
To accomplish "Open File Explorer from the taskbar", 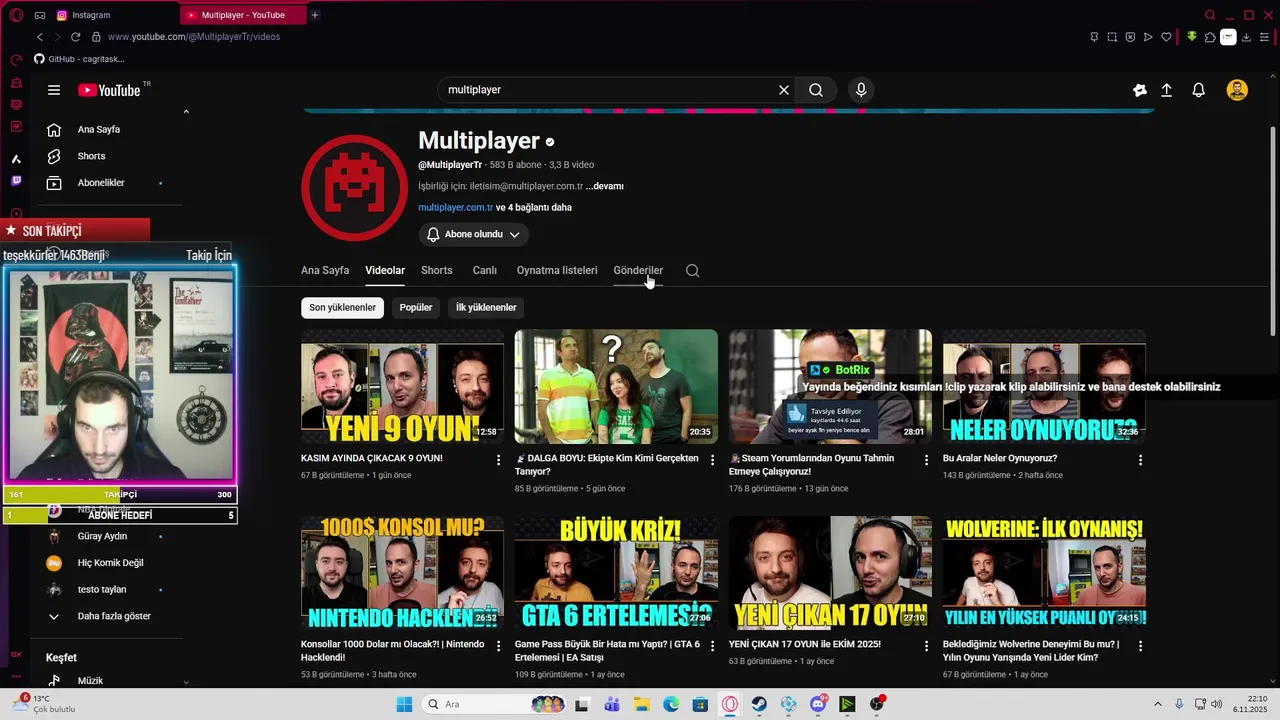I will (x=642, y=704).
